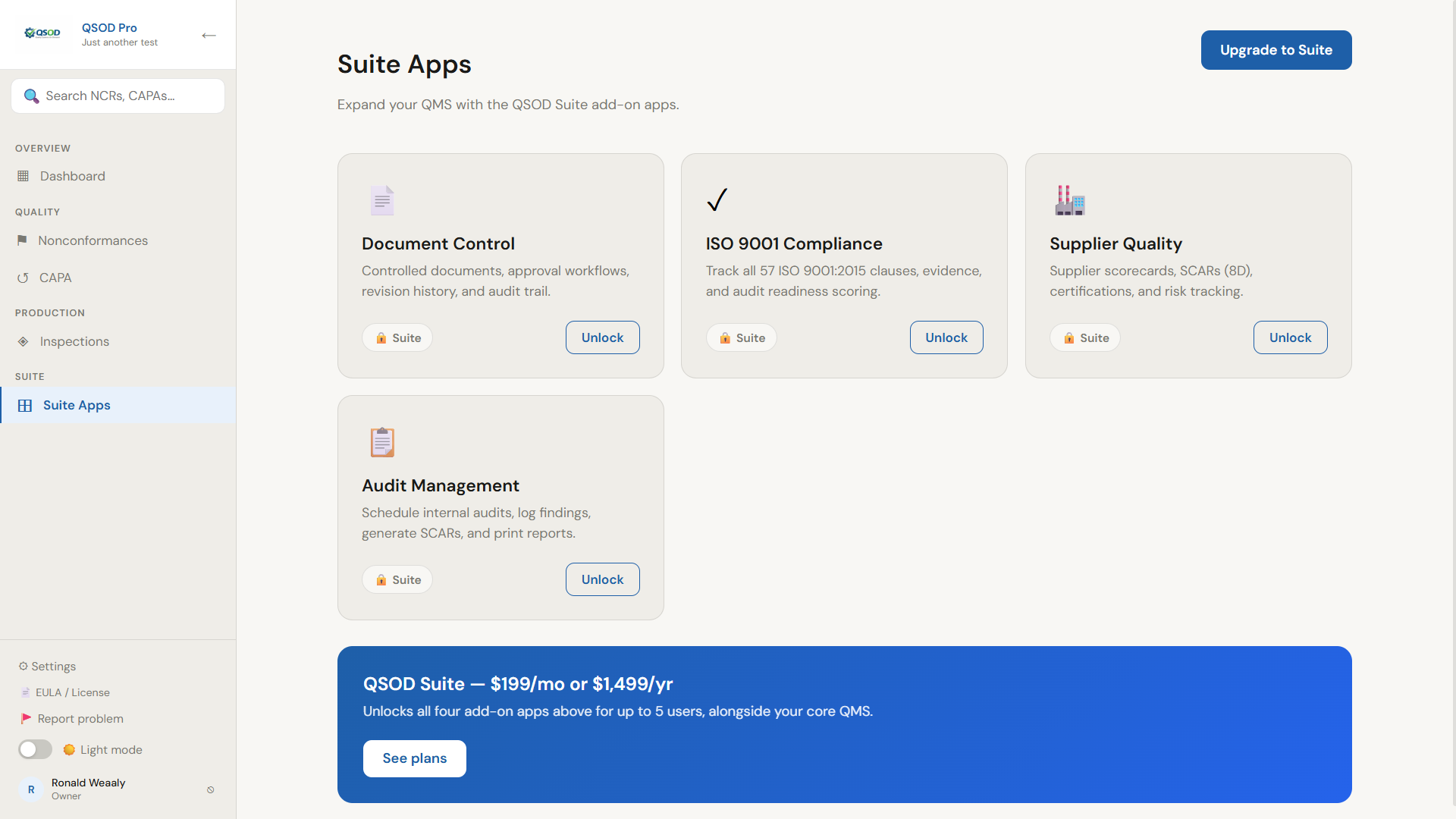Screen dimensions: 1456x819
Task: Click the Dashboard grid icon
Action: [24, 176]
